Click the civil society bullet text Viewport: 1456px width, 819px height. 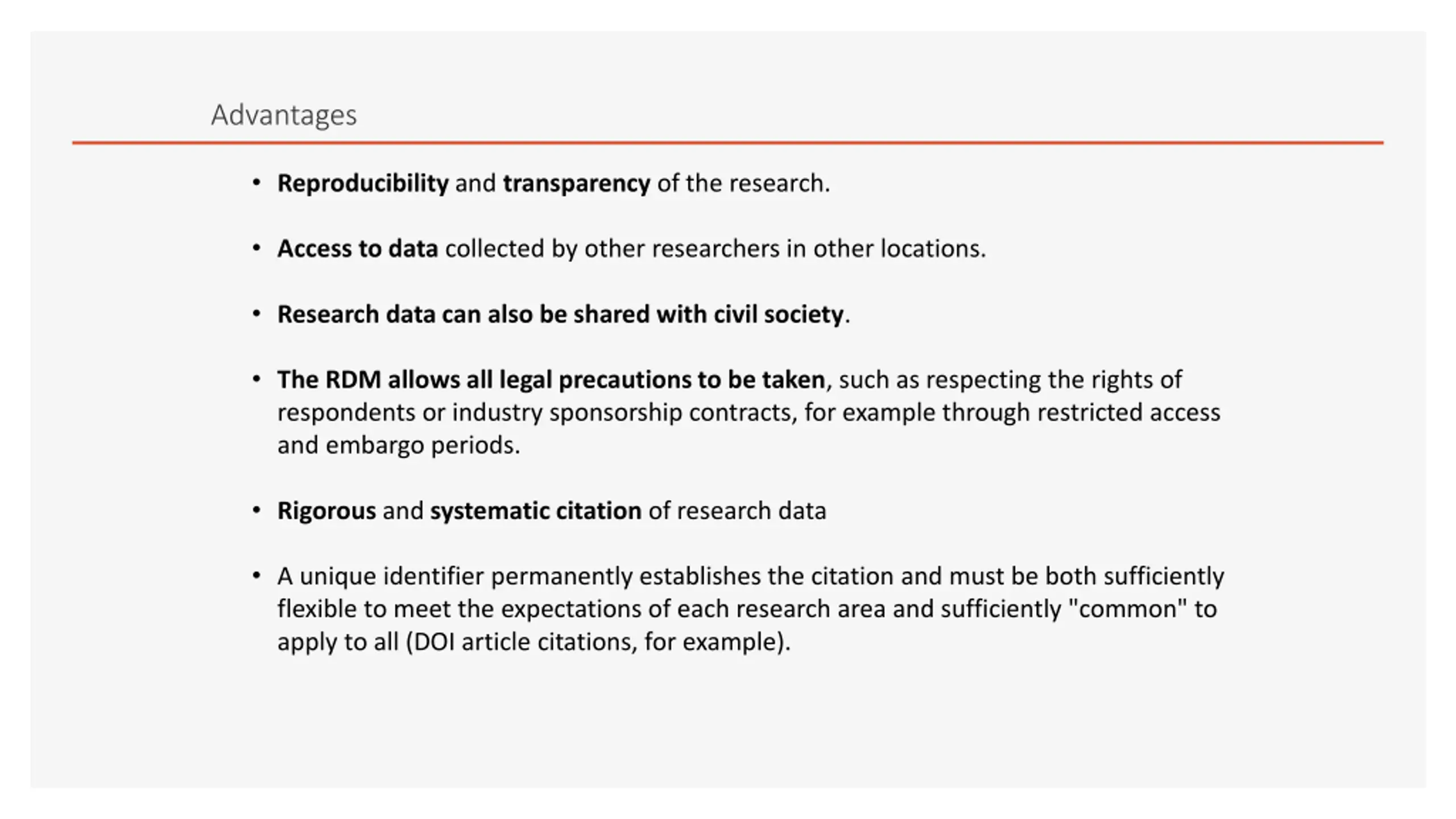point(564,314)
